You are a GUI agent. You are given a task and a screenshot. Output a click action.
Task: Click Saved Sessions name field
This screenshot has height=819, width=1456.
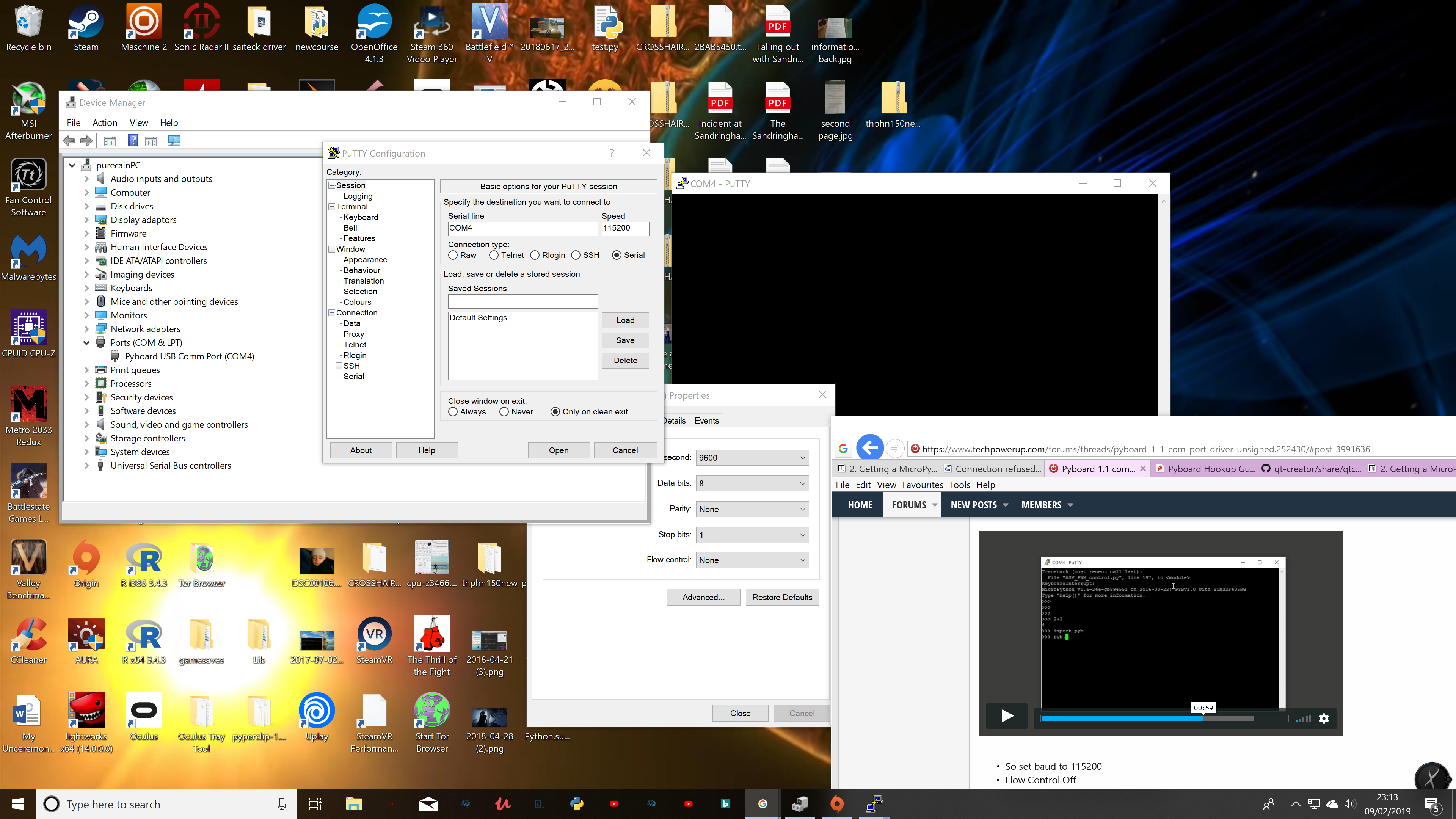tap(523, 301)
